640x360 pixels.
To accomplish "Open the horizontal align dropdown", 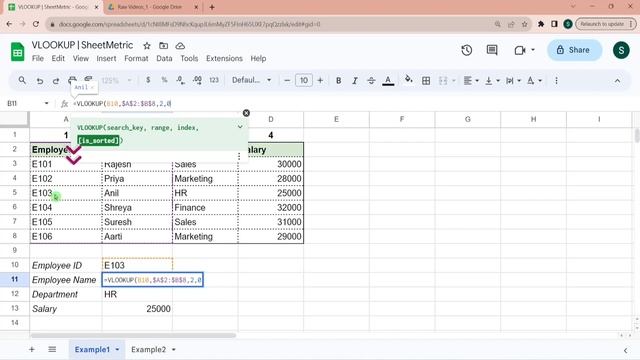I will [471, 81].
